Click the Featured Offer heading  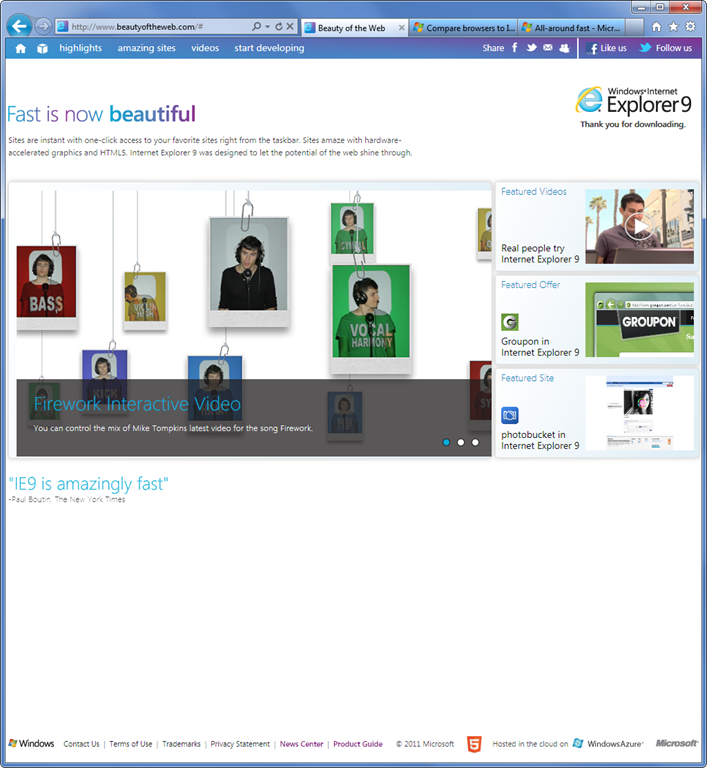[530, 285]
